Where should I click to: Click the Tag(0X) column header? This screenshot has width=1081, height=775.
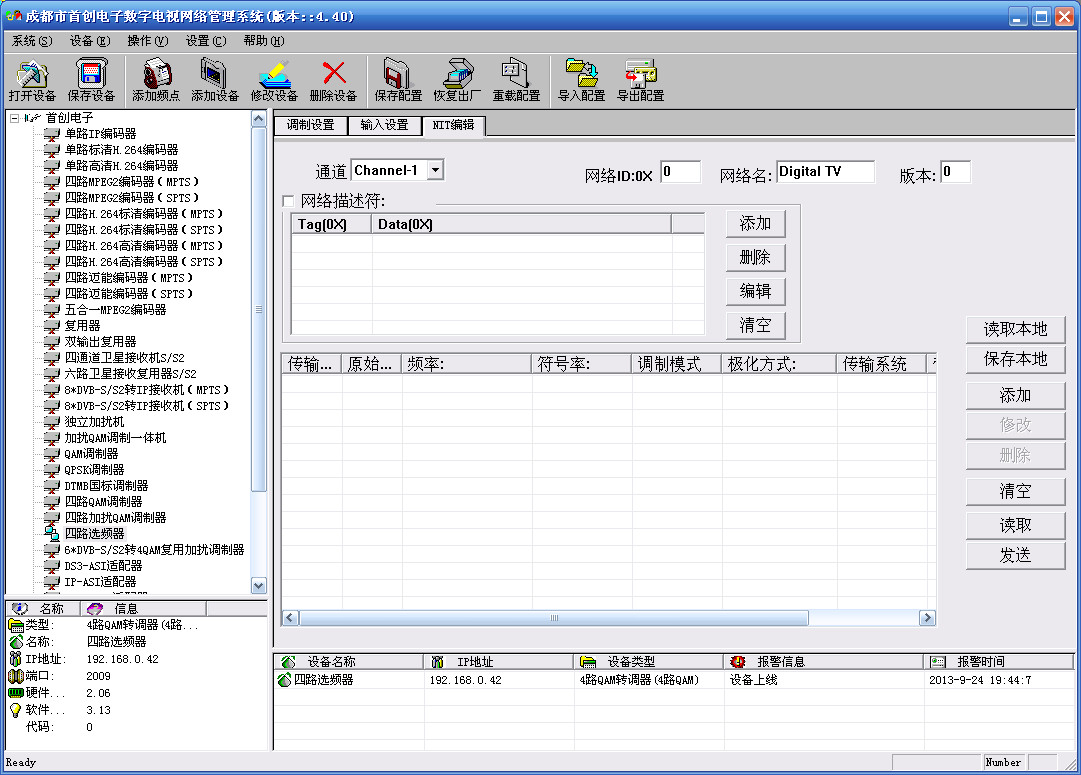pos(332,224)
